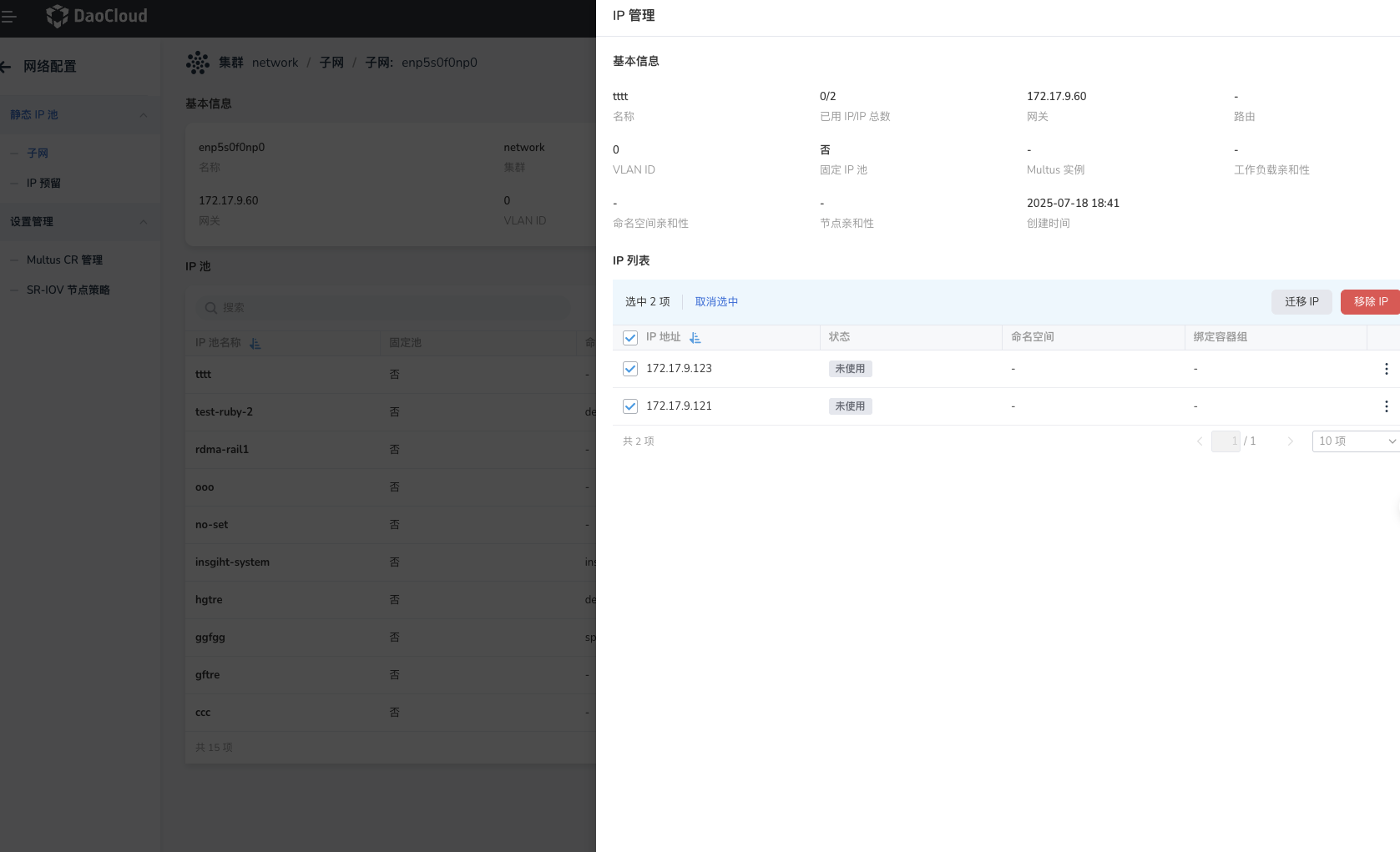Collapse the 静态 IP 池 section

click(143, 114)
